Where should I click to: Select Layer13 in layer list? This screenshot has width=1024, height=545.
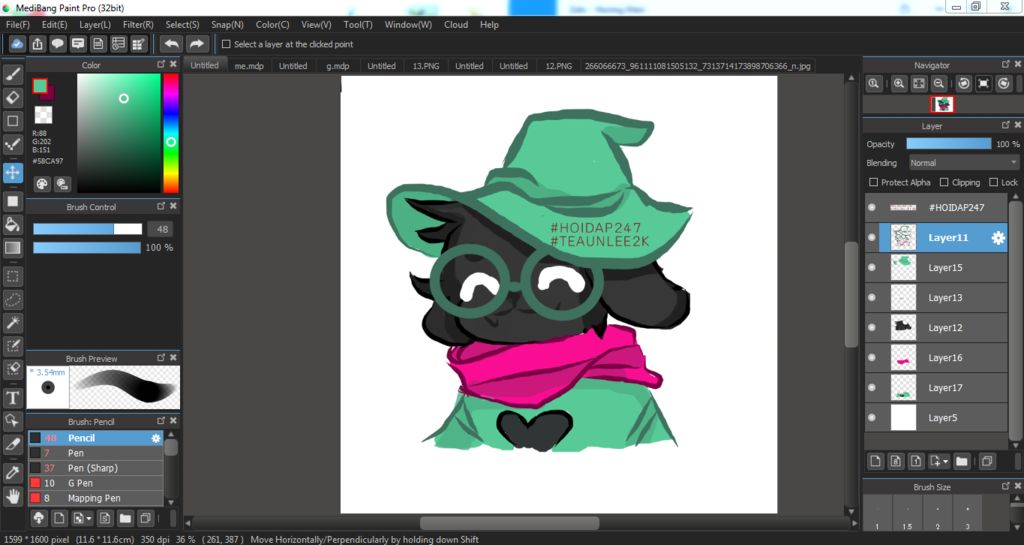click(936, 298)
